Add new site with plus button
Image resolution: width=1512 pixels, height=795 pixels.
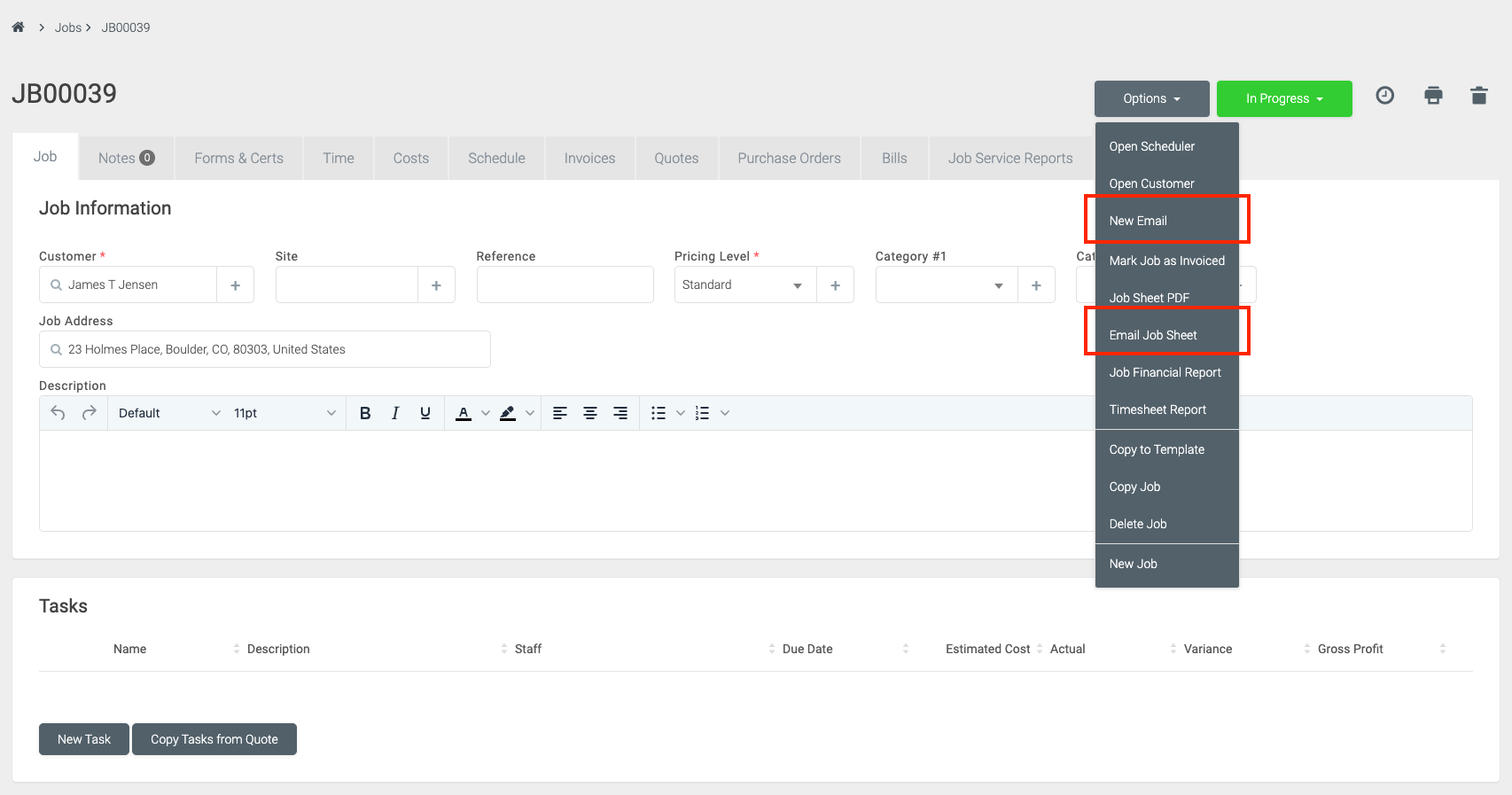(x=436, y=285)
